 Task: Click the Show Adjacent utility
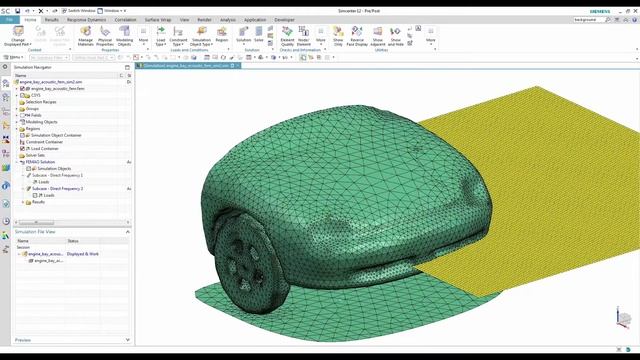pyautogui.click(x=378, y=36)
